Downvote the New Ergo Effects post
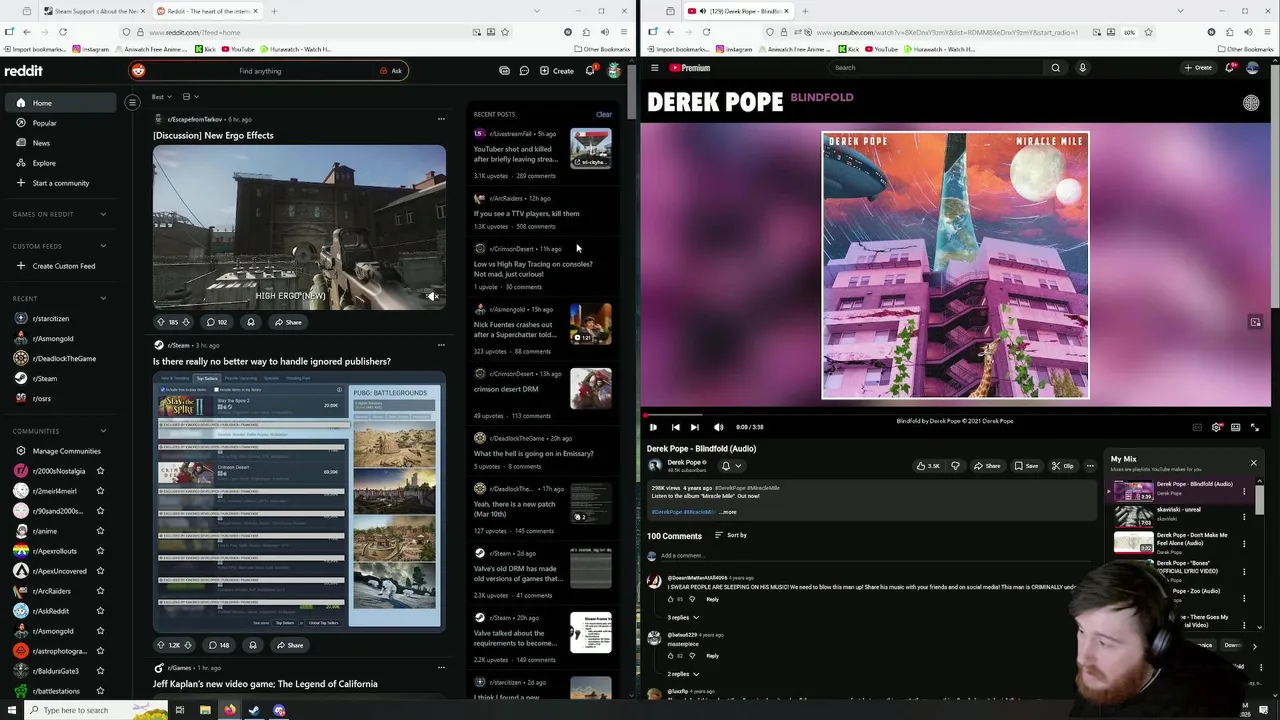 tap(186, 322)
